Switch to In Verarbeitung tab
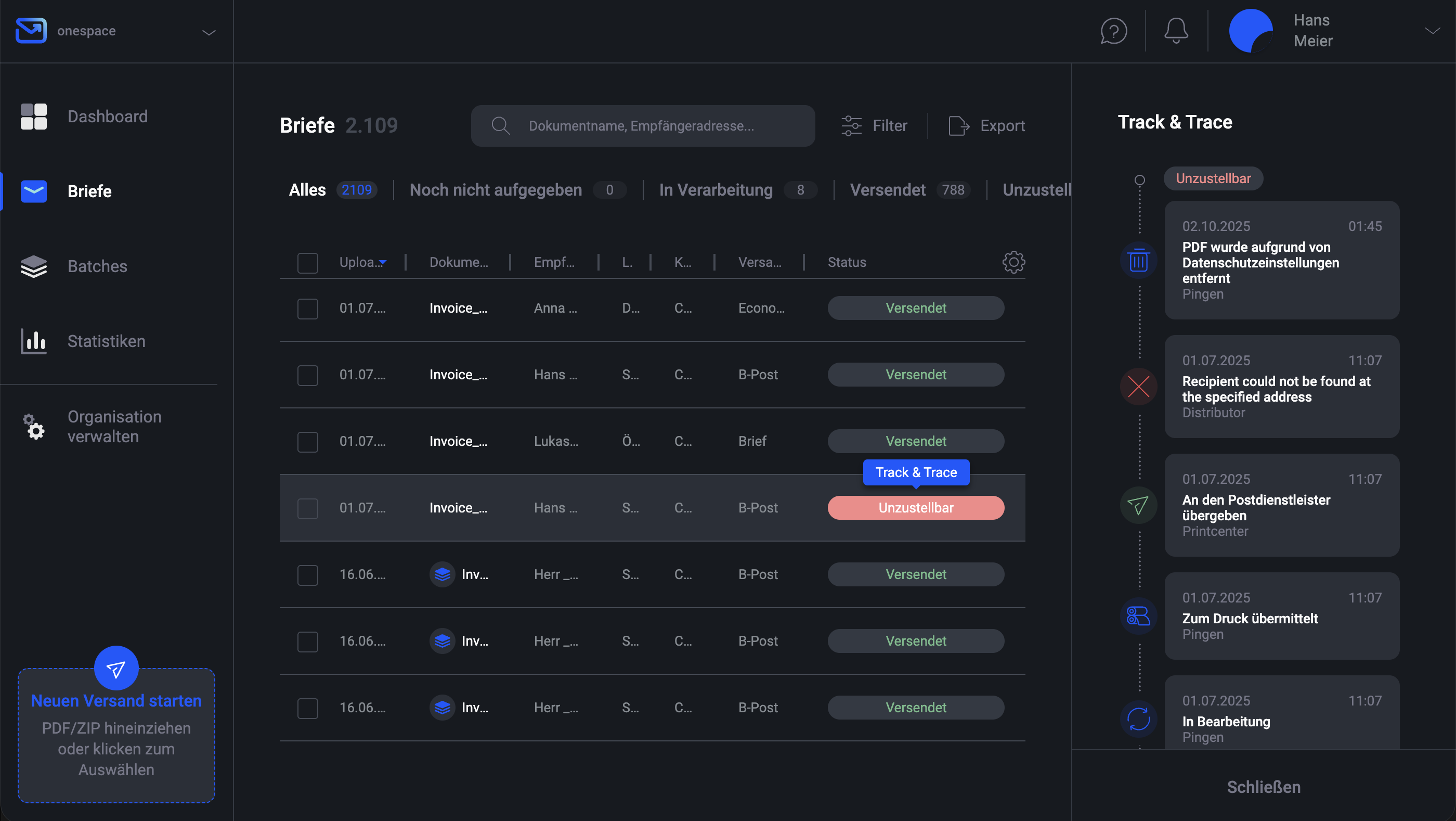Screen dimensions: 1456x821 (x=716, y=190)
